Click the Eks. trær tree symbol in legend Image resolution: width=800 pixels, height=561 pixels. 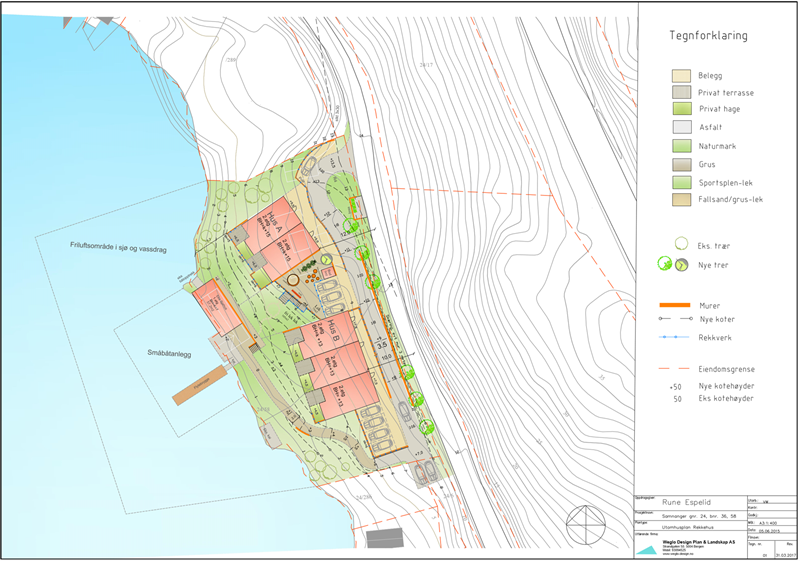click(x=680, y=244)
